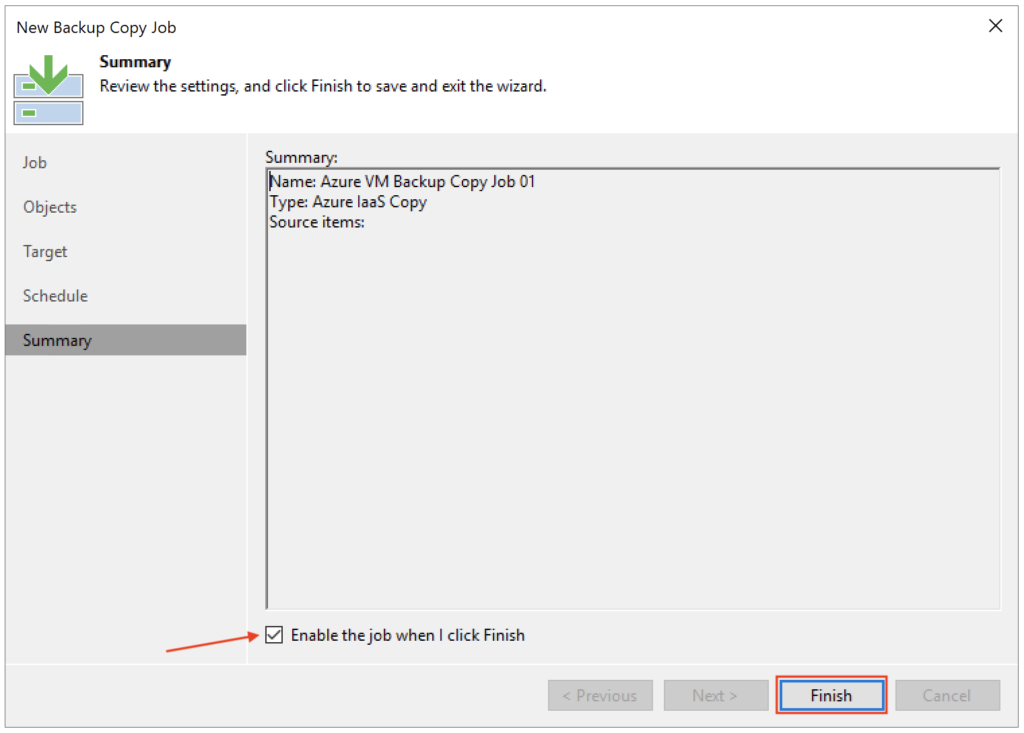Click the 'Type: Azure IaaS Copy' line
This screenshot has width=1024, height=733.
[x=348, y=202]
